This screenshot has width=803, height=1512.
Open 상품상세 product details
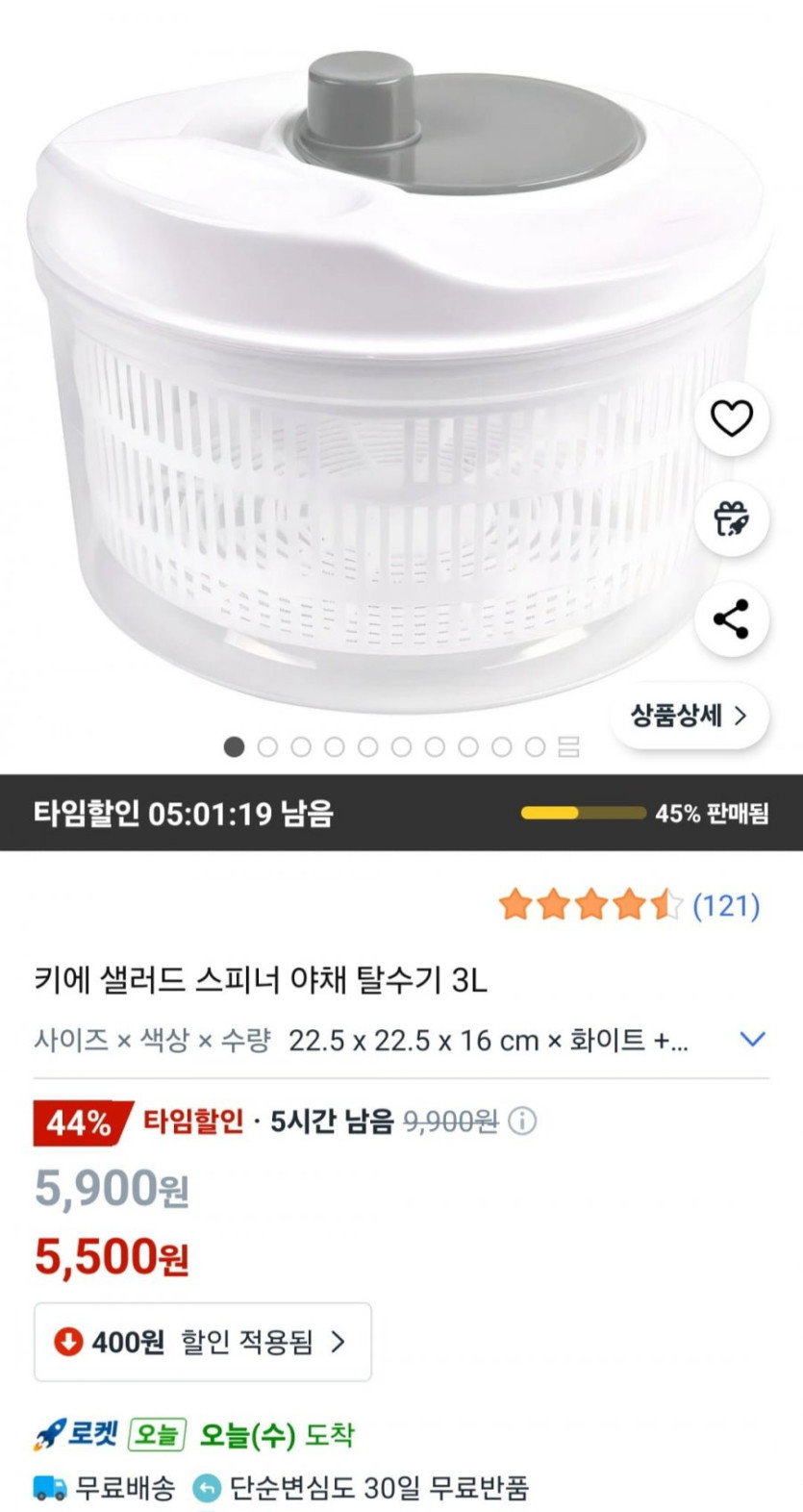click(689, 716)
